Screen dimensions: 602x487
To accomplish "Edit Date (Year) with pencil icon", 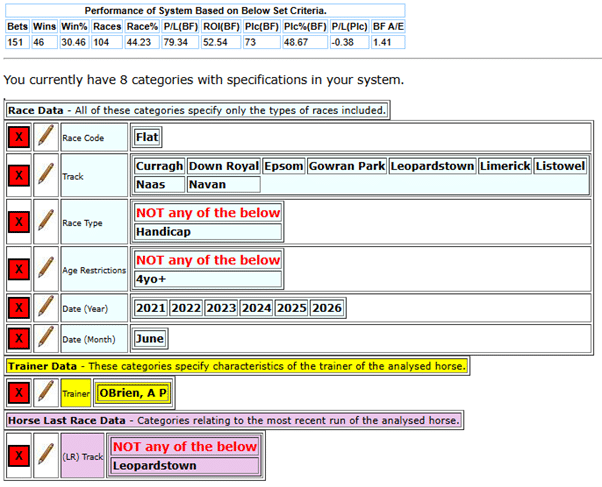I will click(46, 308).
